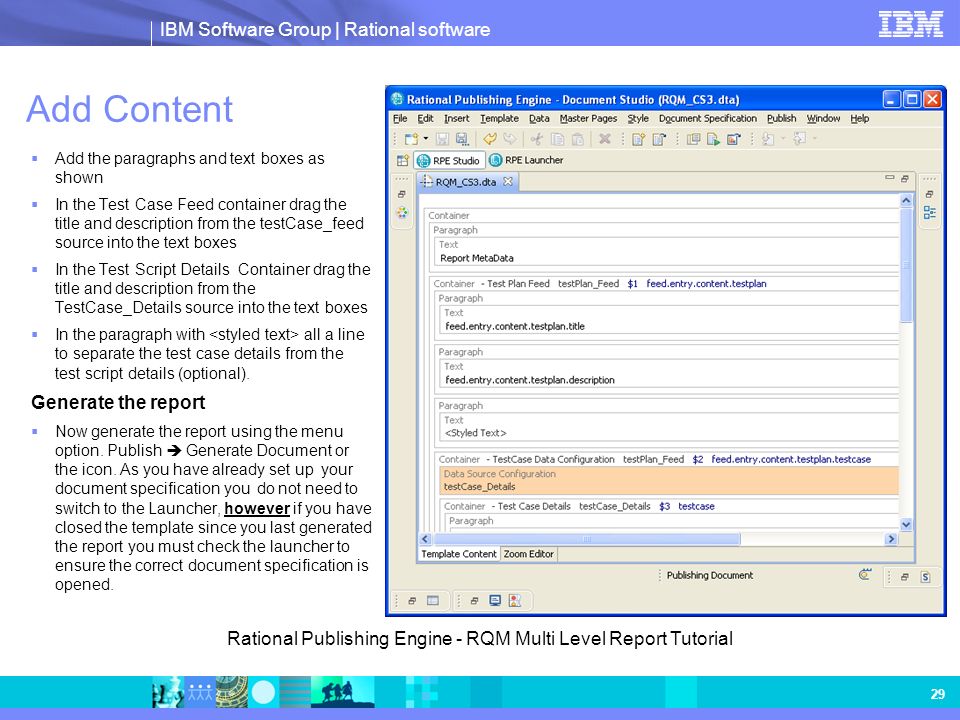Switch to the RPE Launcher perspective
Viewport: 960px width, 720px height.
[526, 160]
